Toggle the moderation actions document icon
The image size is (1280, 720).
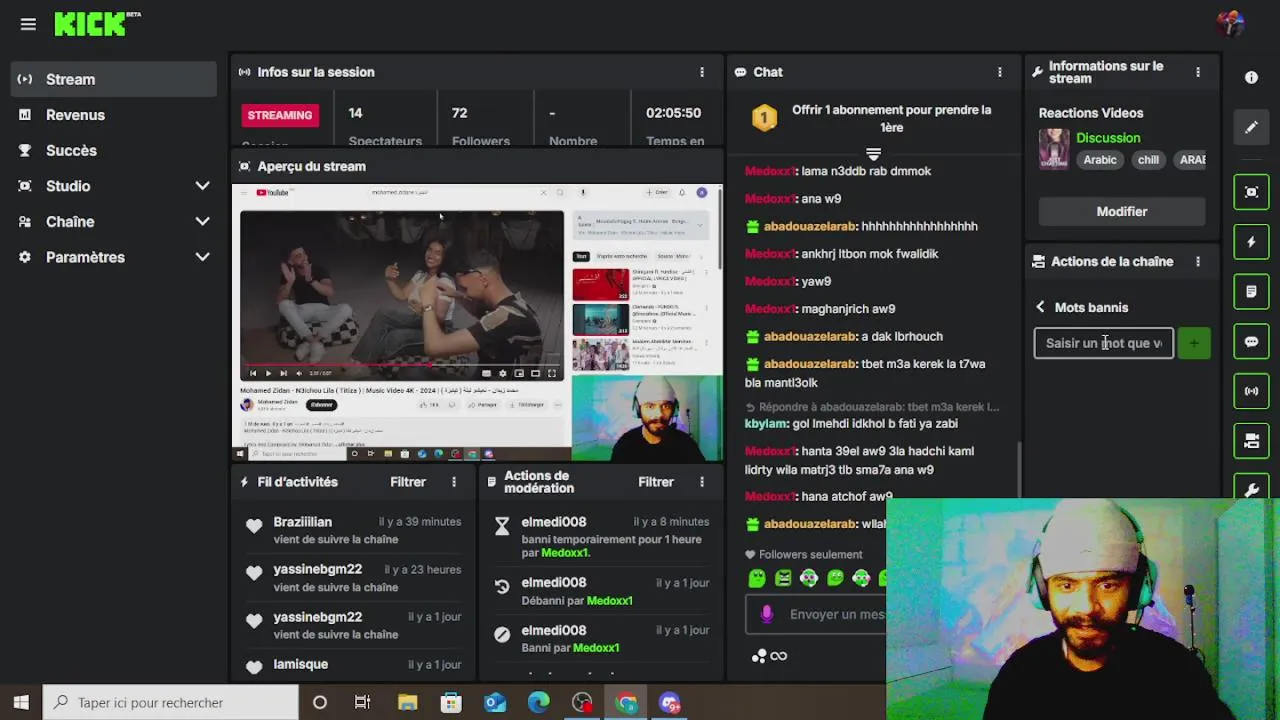tap(1251, 292)
